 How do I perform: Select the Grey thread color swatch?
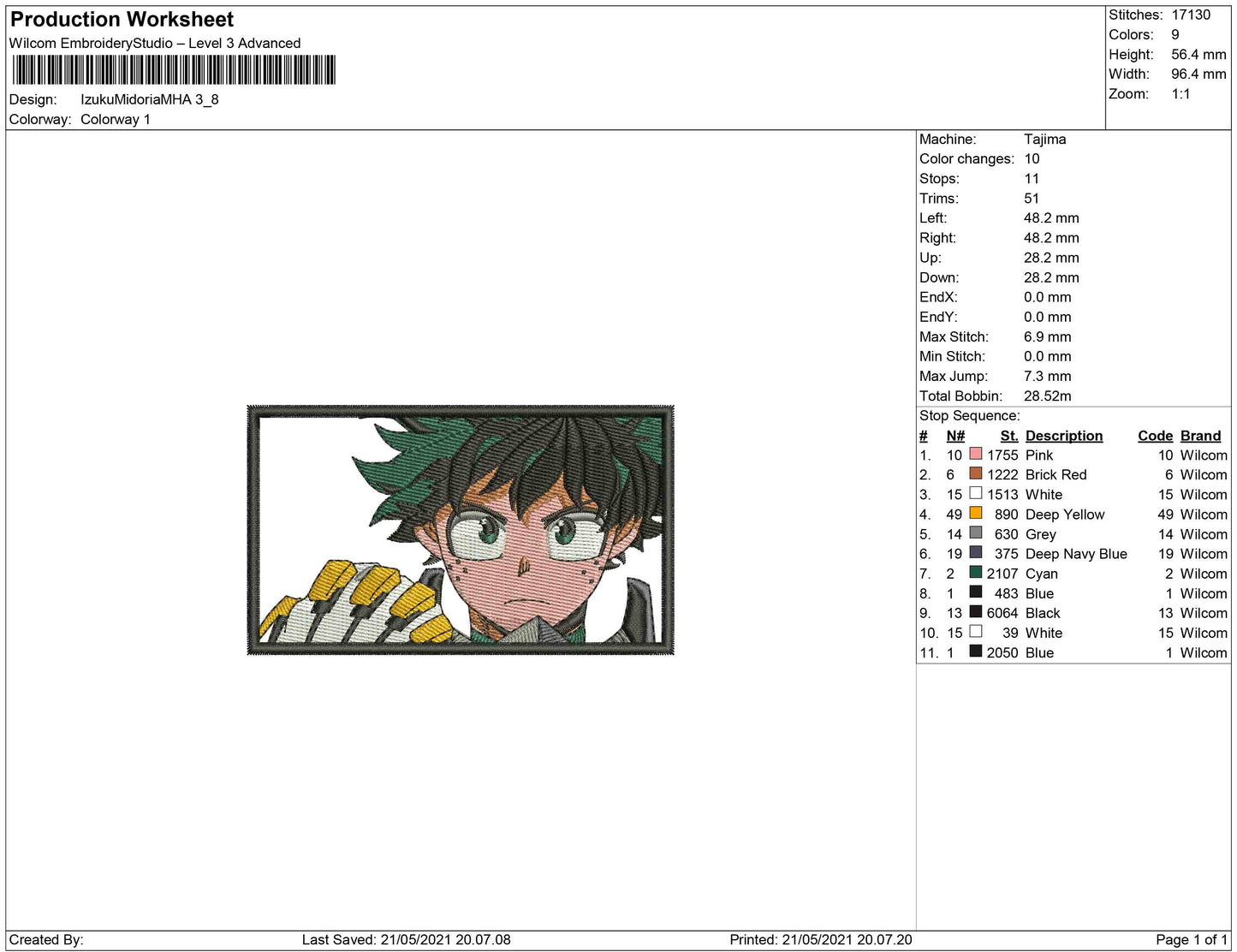[x=975, y=533]
